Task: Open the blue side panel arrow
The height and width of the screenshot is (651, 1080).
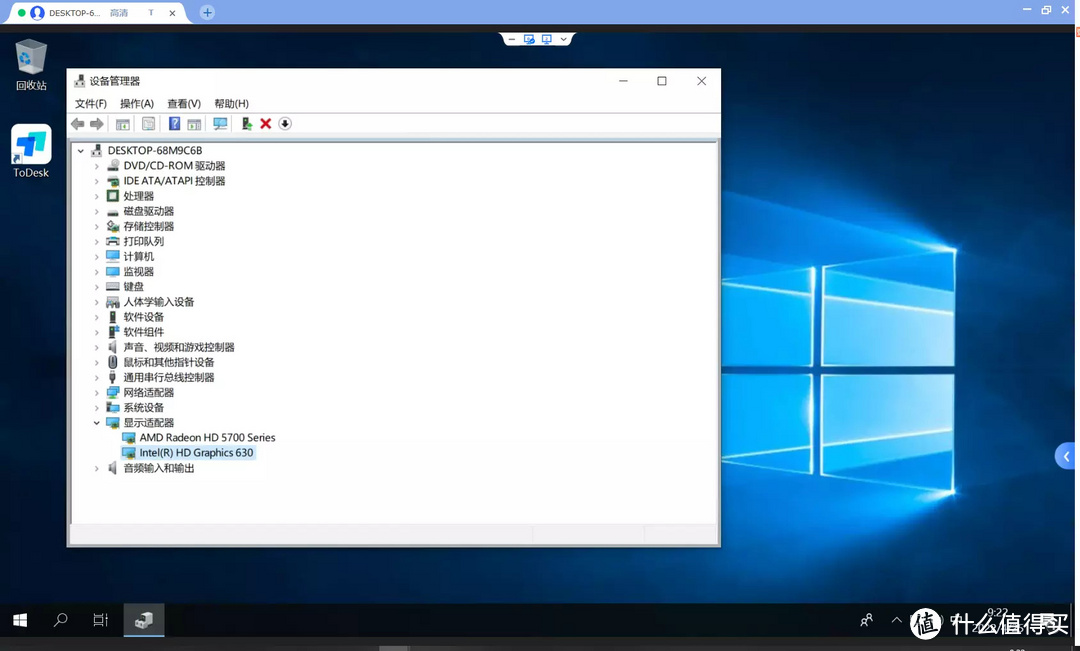Action: tap(1066, 456)
